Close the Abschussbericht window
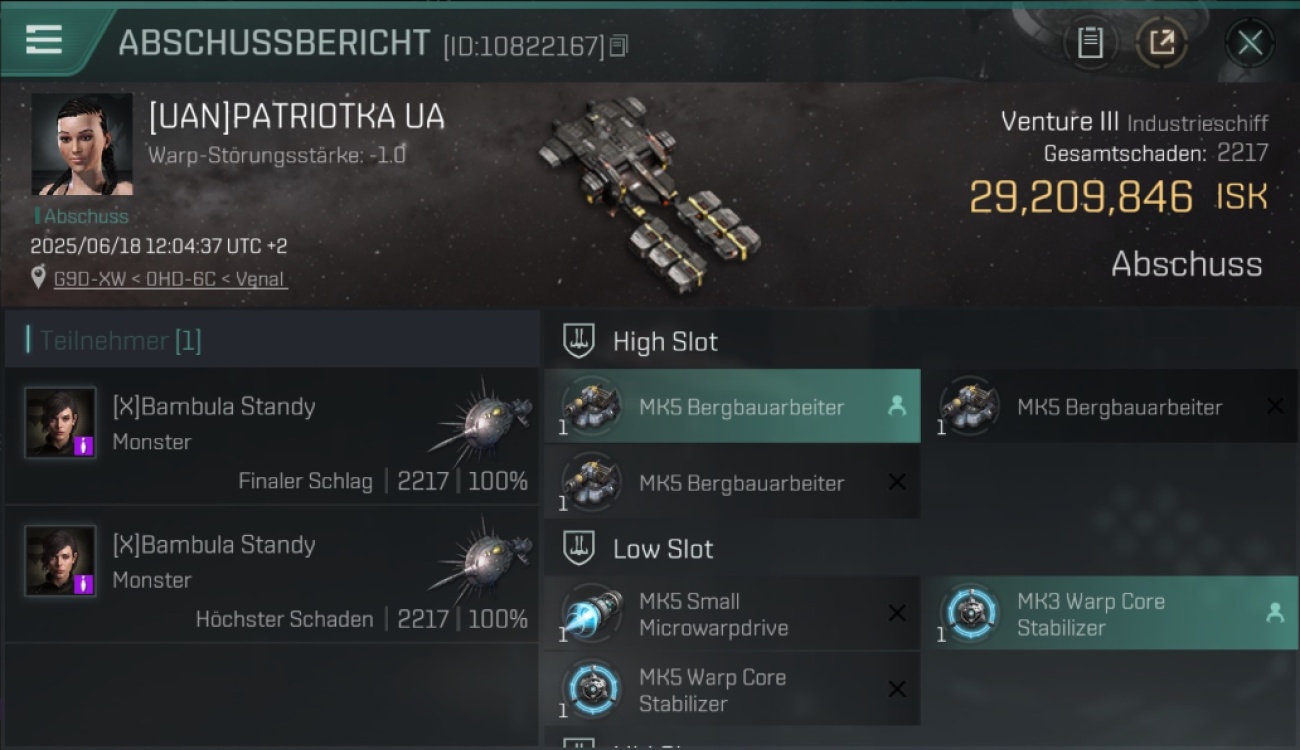Viewport: 1300px width, 750px height. (1250, 43)
